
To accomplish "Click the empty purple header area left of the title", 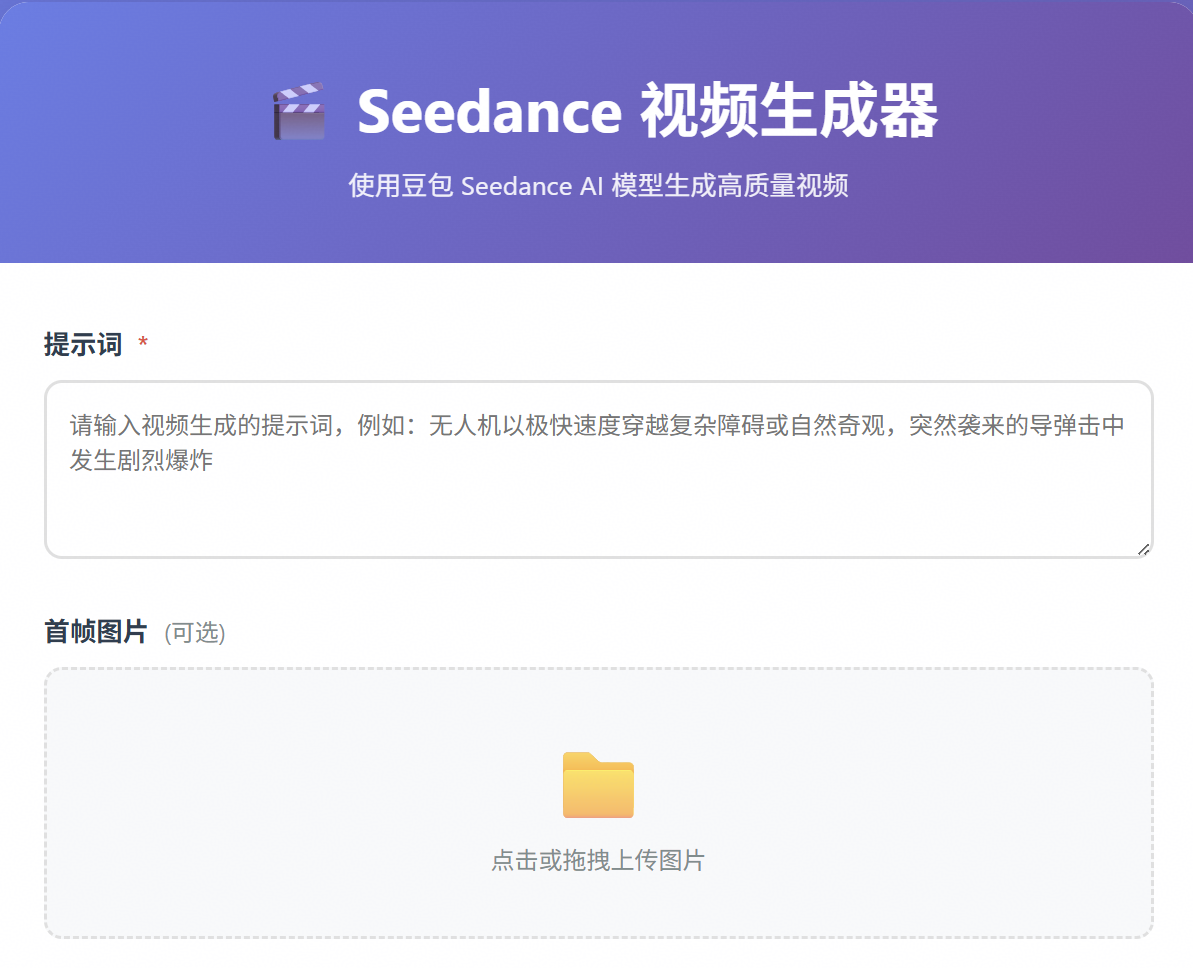I will click(130, 130).
